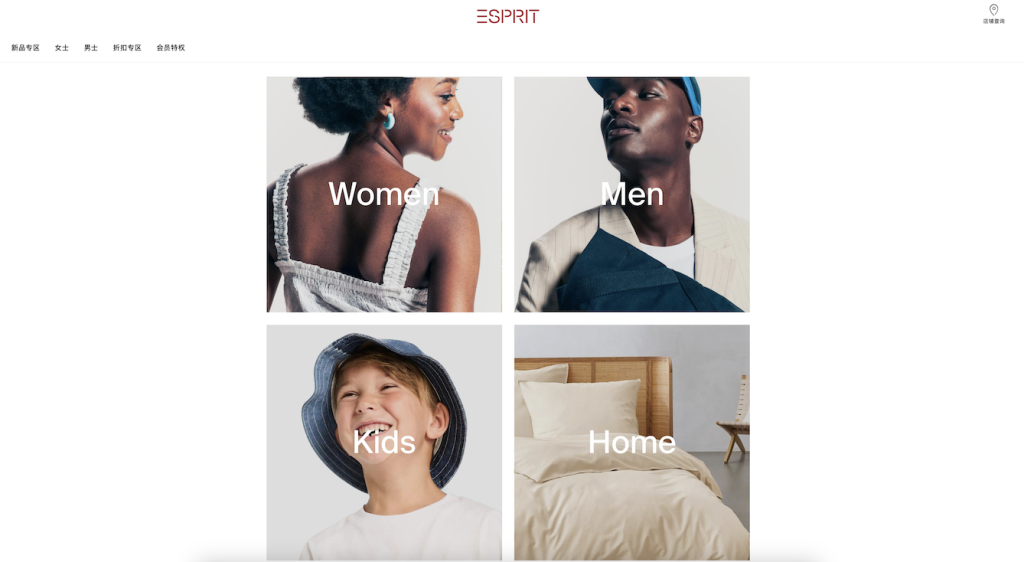Open the 新品专区 new arrivals menu
1024x562 pixels.
pos(25,48)
